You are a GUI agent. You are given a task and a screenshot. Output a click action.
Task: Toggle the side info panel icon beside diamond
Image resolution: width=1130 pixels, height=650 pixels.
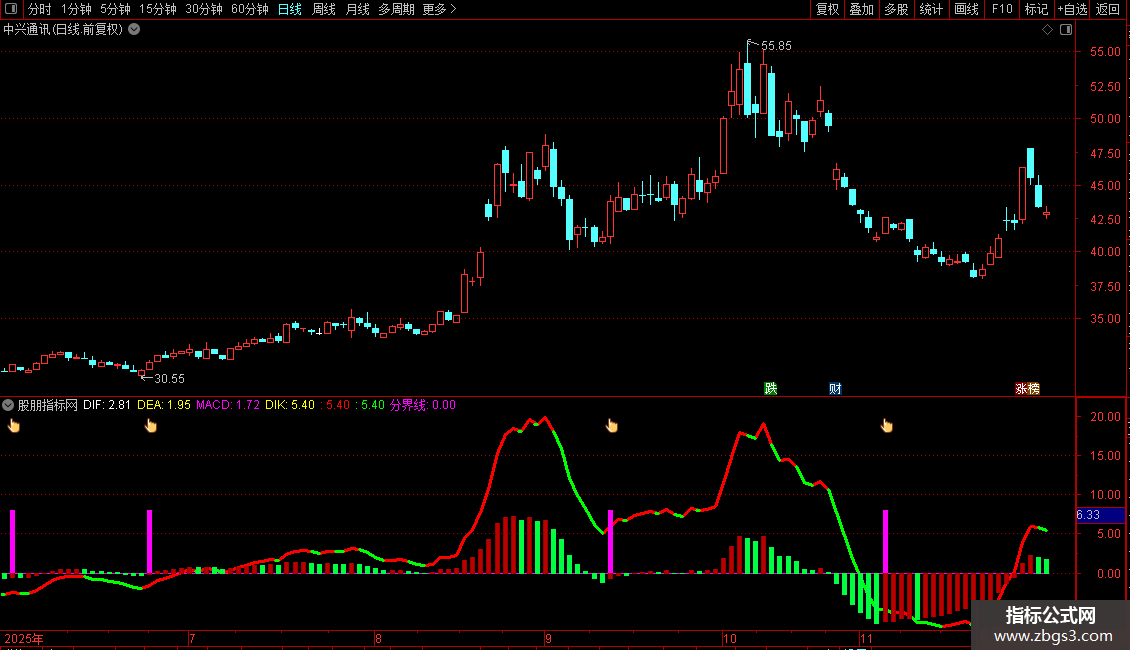[1066, 30]
